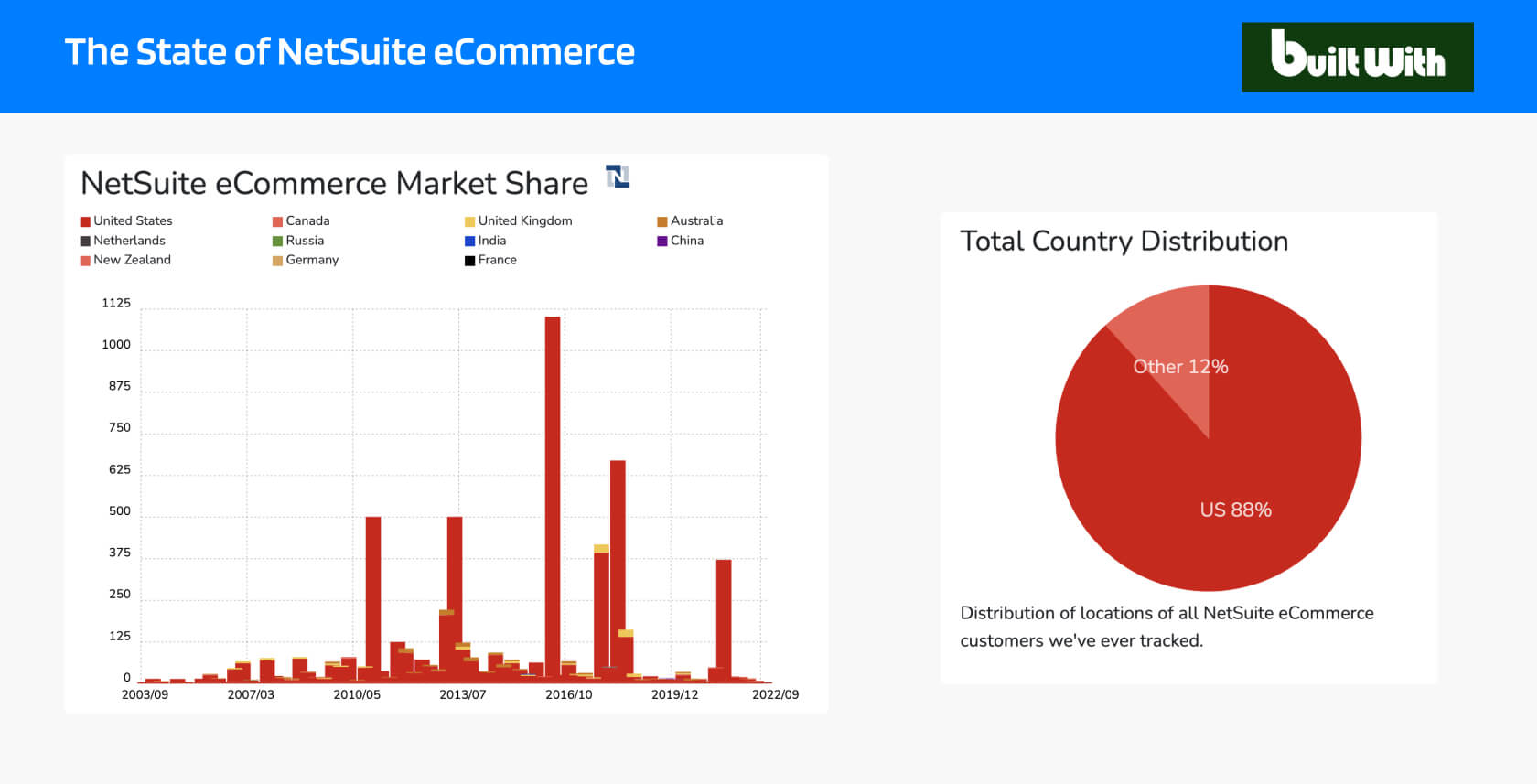Screen dimensions: 1538x784
Task: Click the Russia green legend swatch
Action: pos(277,242)
